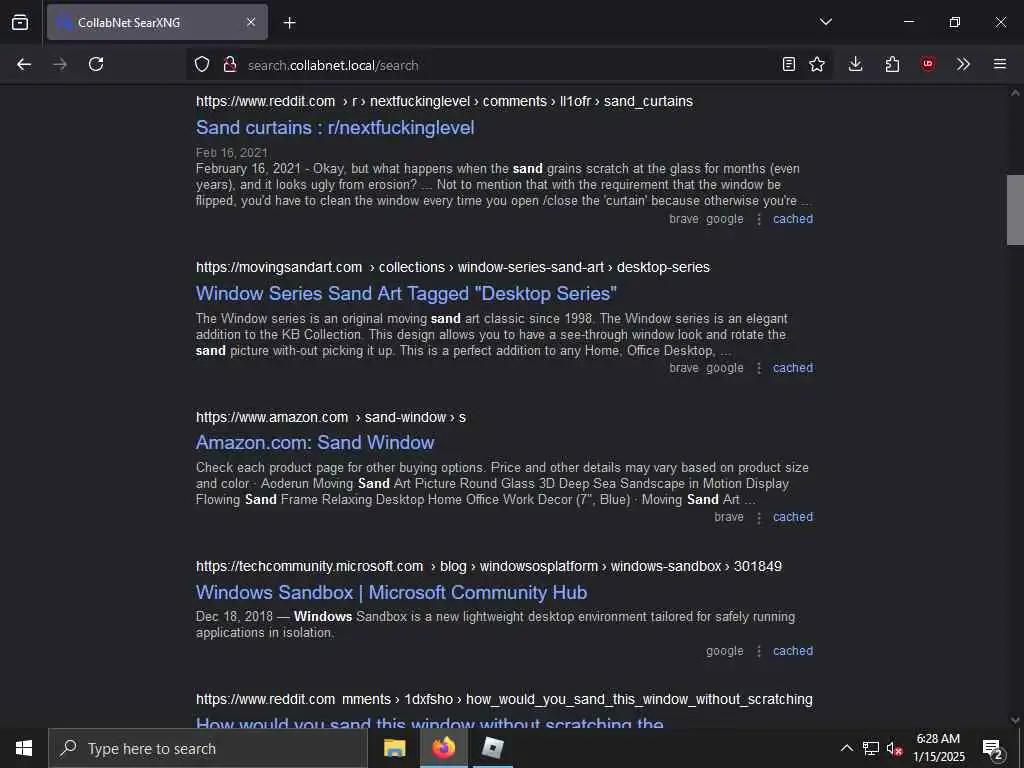Open options dots for Window Series result
This screenshot has width=1024, height=768.
pyautogui.click(x=759, y=368)
